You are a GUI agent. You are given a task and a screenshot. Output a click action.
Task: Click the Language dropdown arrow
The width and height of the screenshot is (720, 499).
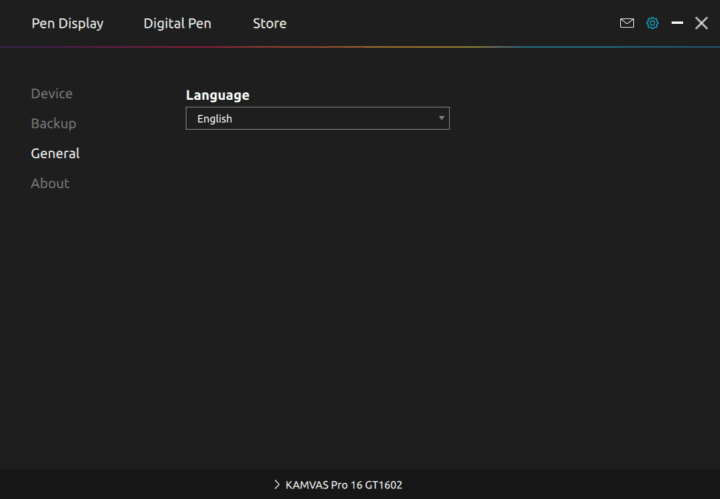coord(441,118)
